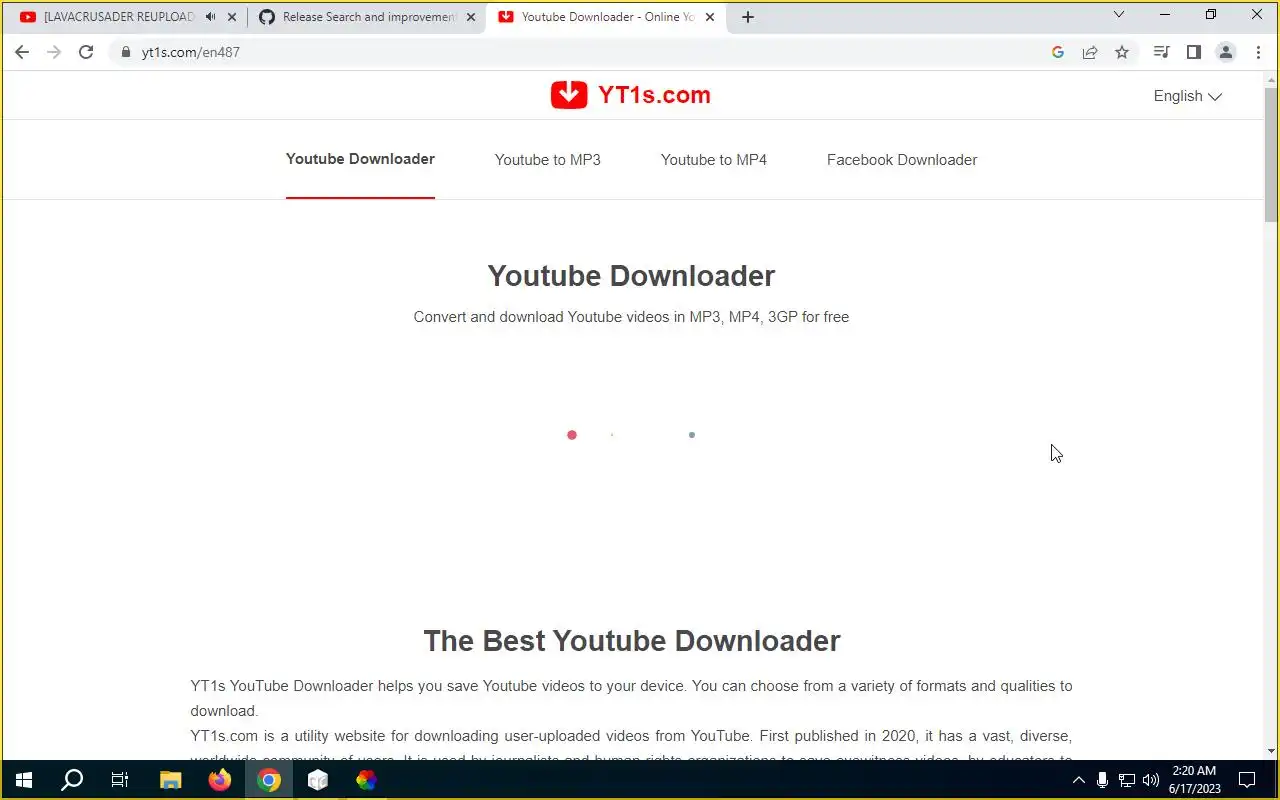
Task: Open the English language dropdown
Action: click(1187, 96)
